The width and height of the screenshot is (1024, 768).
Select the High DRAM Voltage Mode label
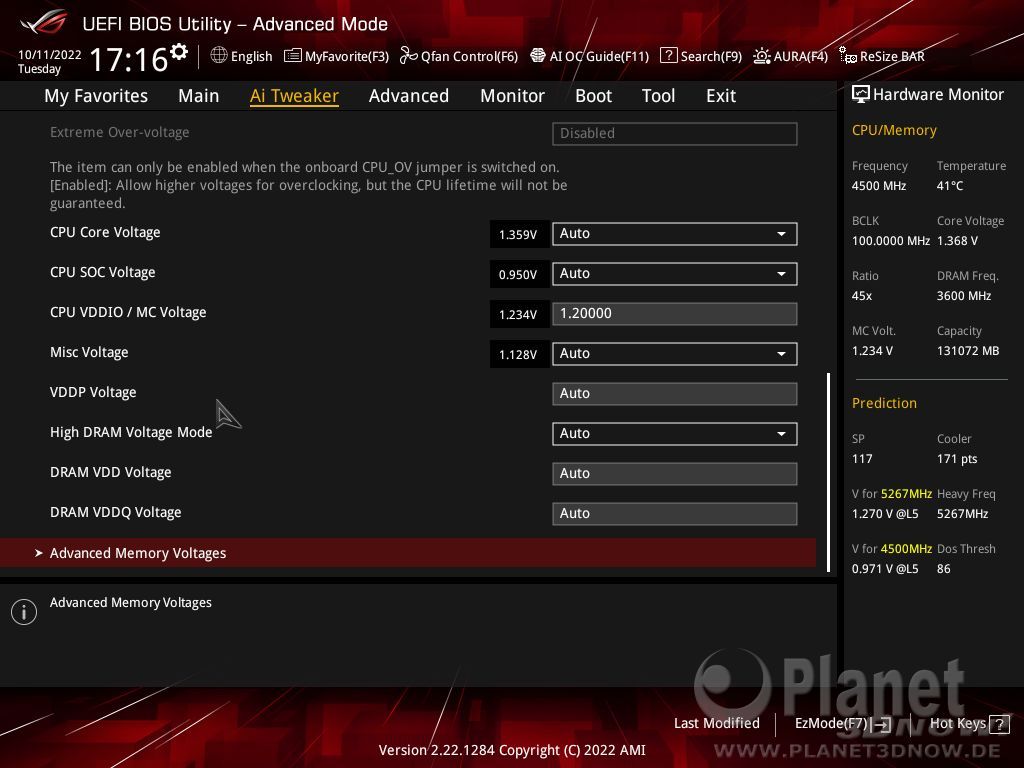tap(131, 432)
